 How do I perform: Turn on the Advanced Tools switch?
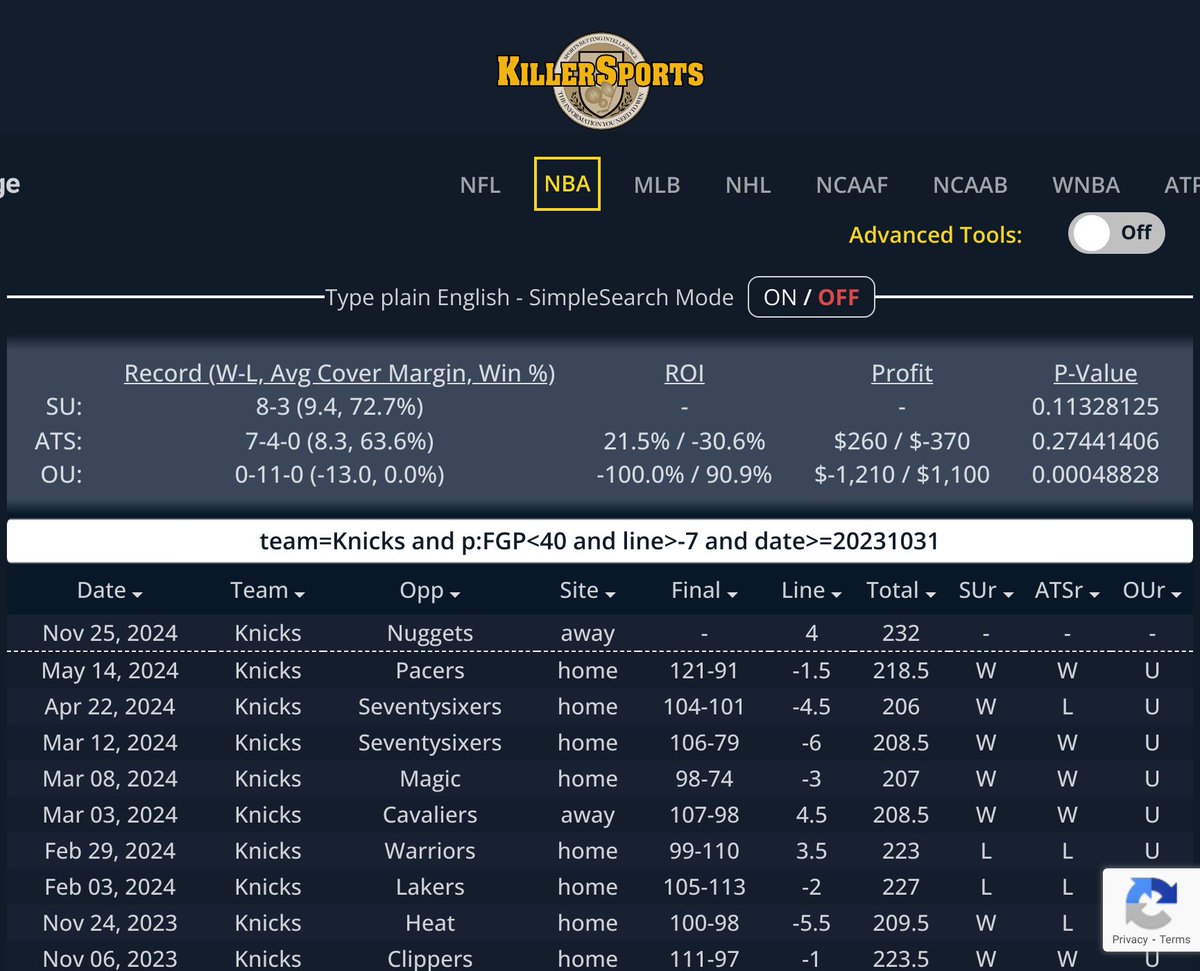1116,233
